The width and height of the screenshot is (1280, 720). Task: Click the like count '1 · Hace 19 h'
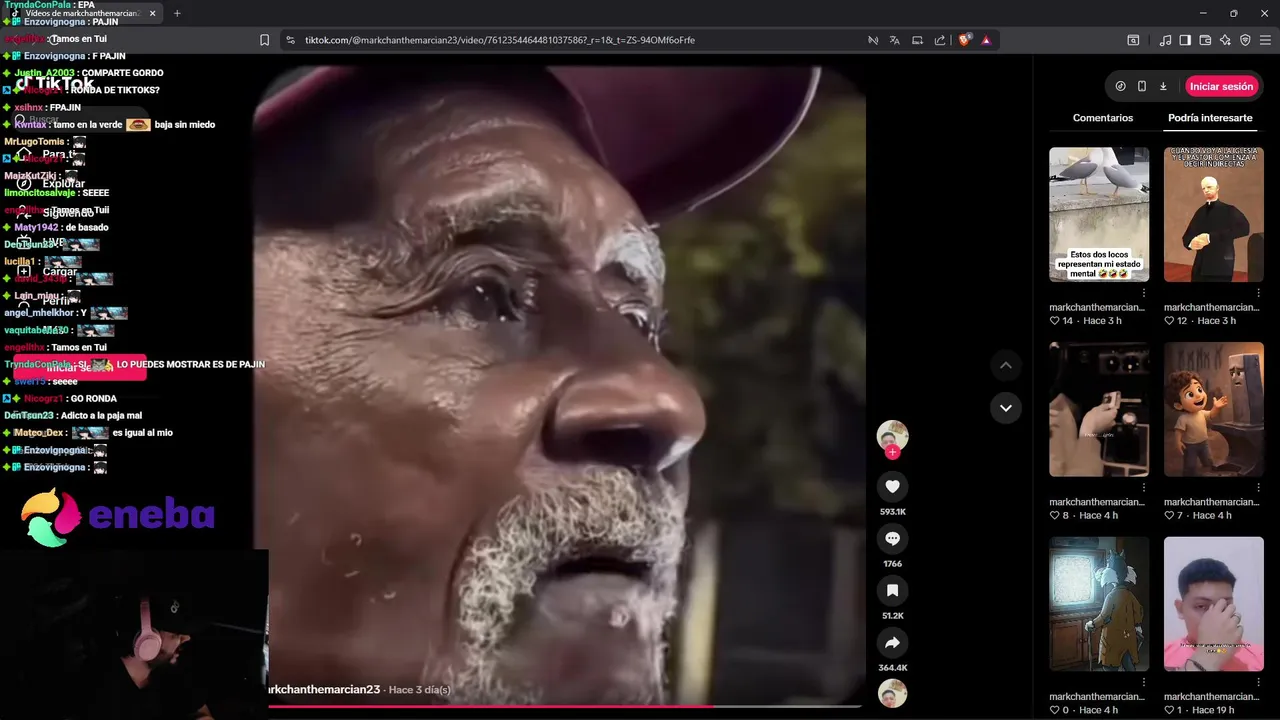click(x=1200, y=711)
